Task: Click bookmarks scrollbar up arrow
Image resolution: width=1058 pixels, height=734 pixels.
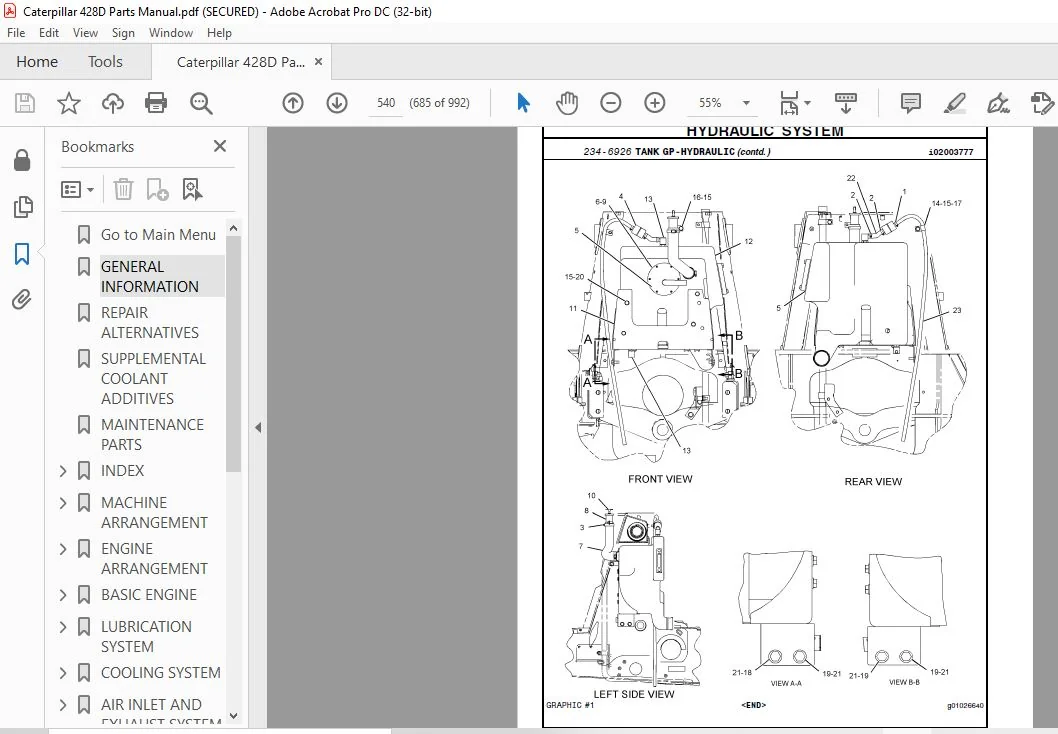Action: coord(233,228)
